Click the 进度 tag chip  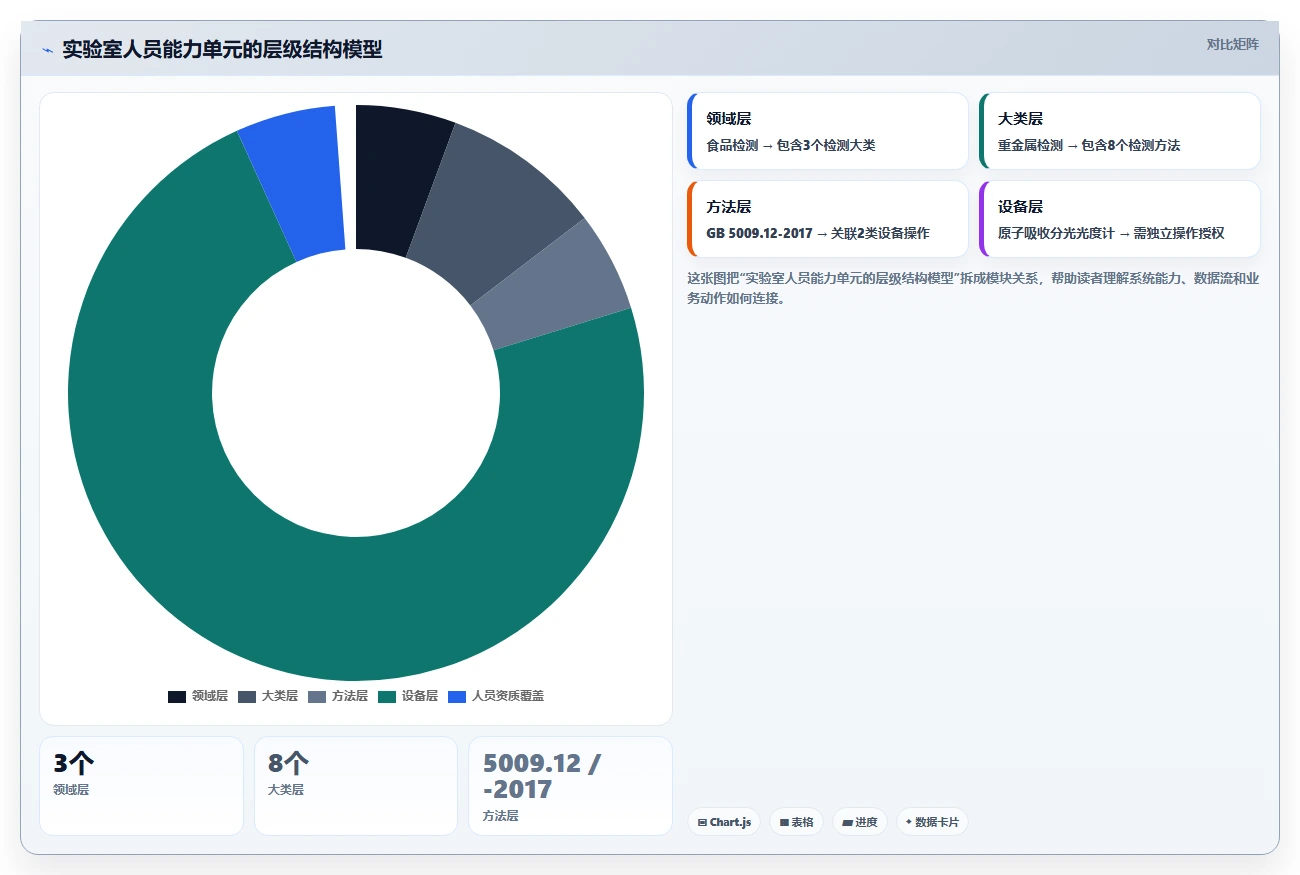tap(860, 822)
